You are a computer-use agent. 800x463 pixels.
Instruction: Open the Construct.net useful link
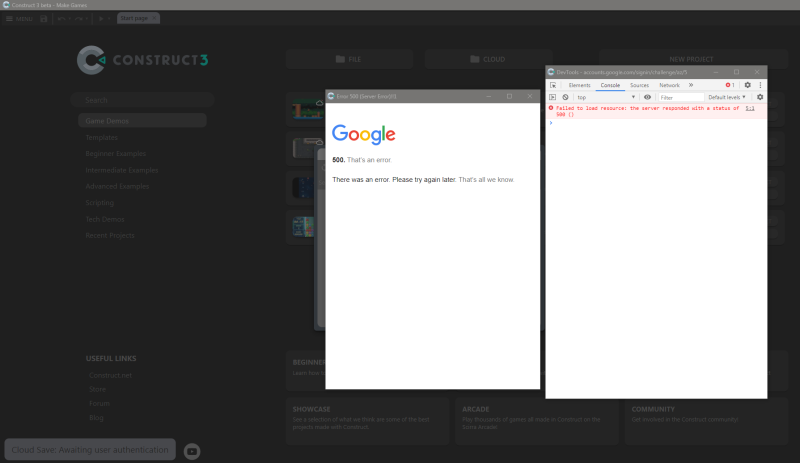110,375
